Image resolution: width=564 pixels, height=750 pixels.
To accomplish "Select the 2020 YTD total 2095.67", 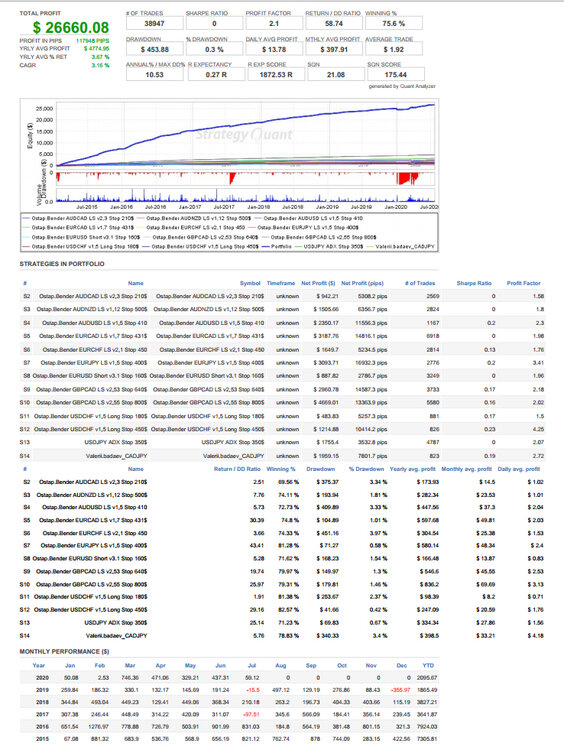I will [x=427, y=678].
